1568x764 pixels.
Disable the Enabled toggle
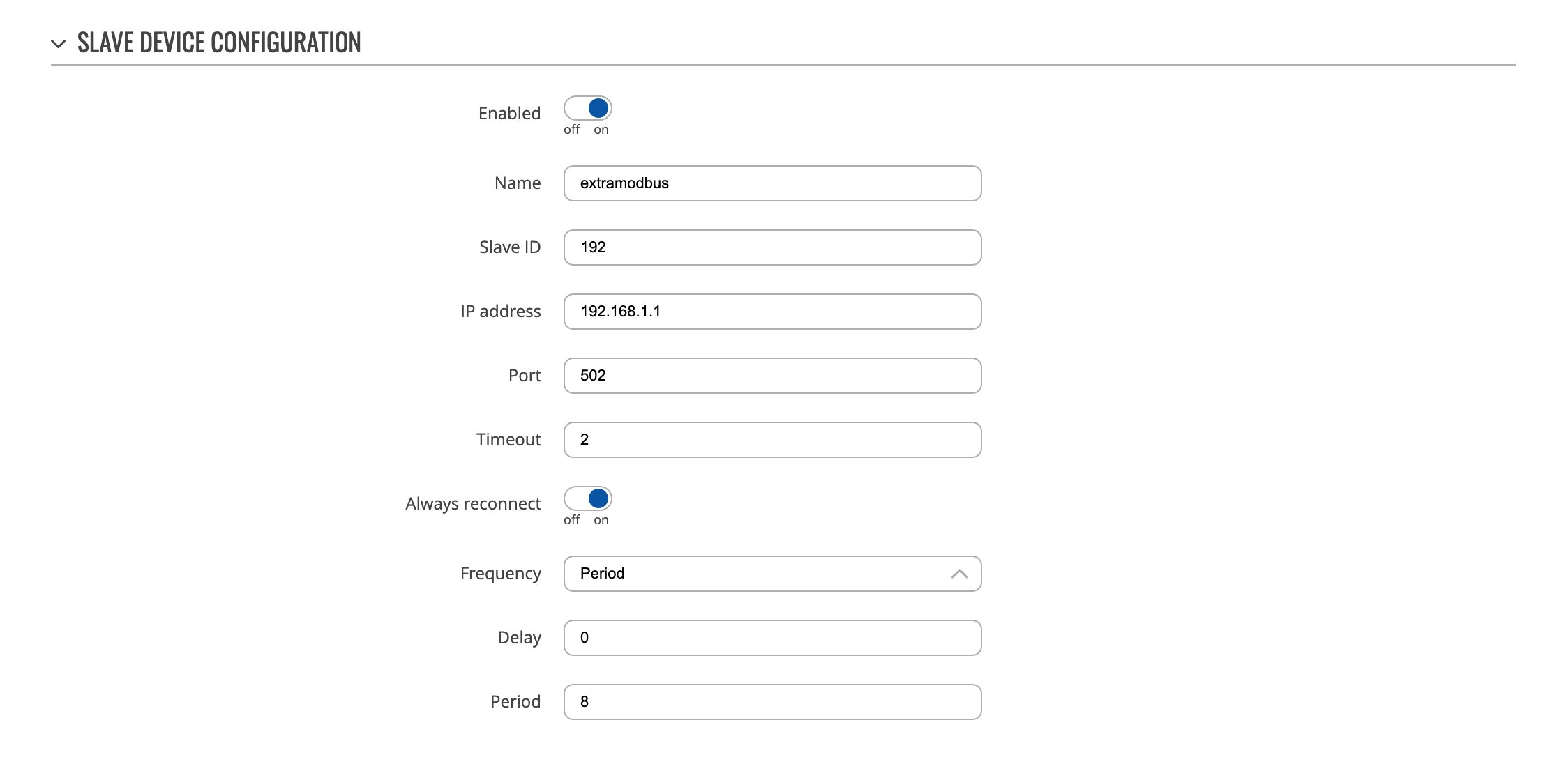587,109
